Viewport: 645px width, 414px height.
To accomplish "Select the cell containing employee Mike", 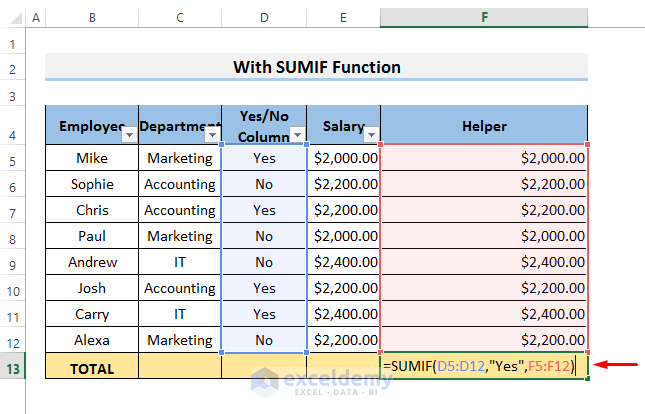I will (x=92, y=158).
